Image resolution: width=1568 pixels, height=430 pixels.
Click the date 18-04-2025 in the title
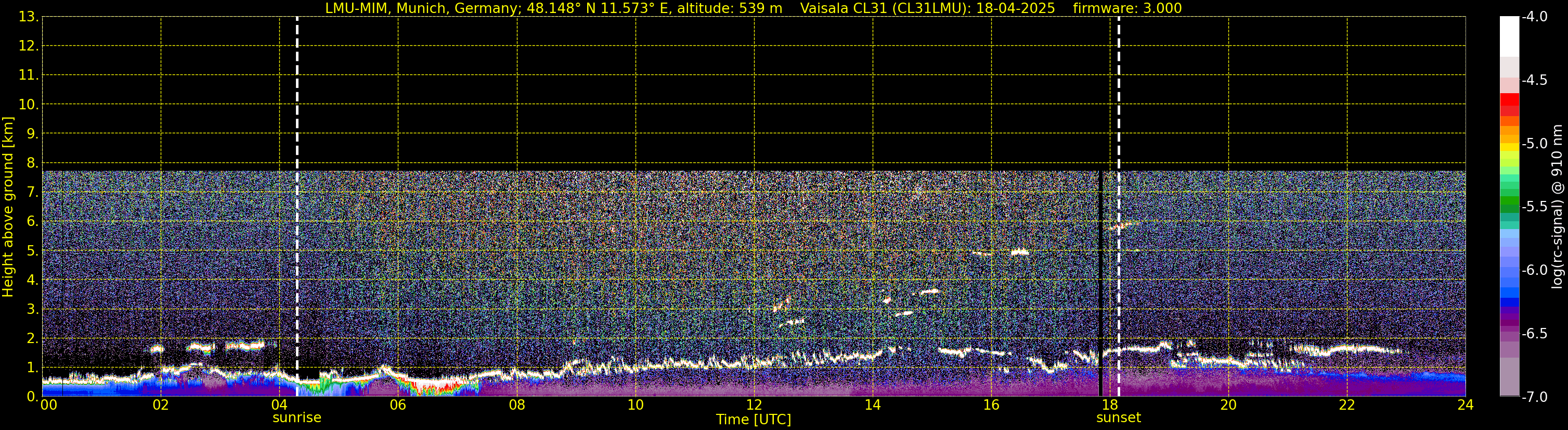pyautogui.click(x=1015, y=8)
